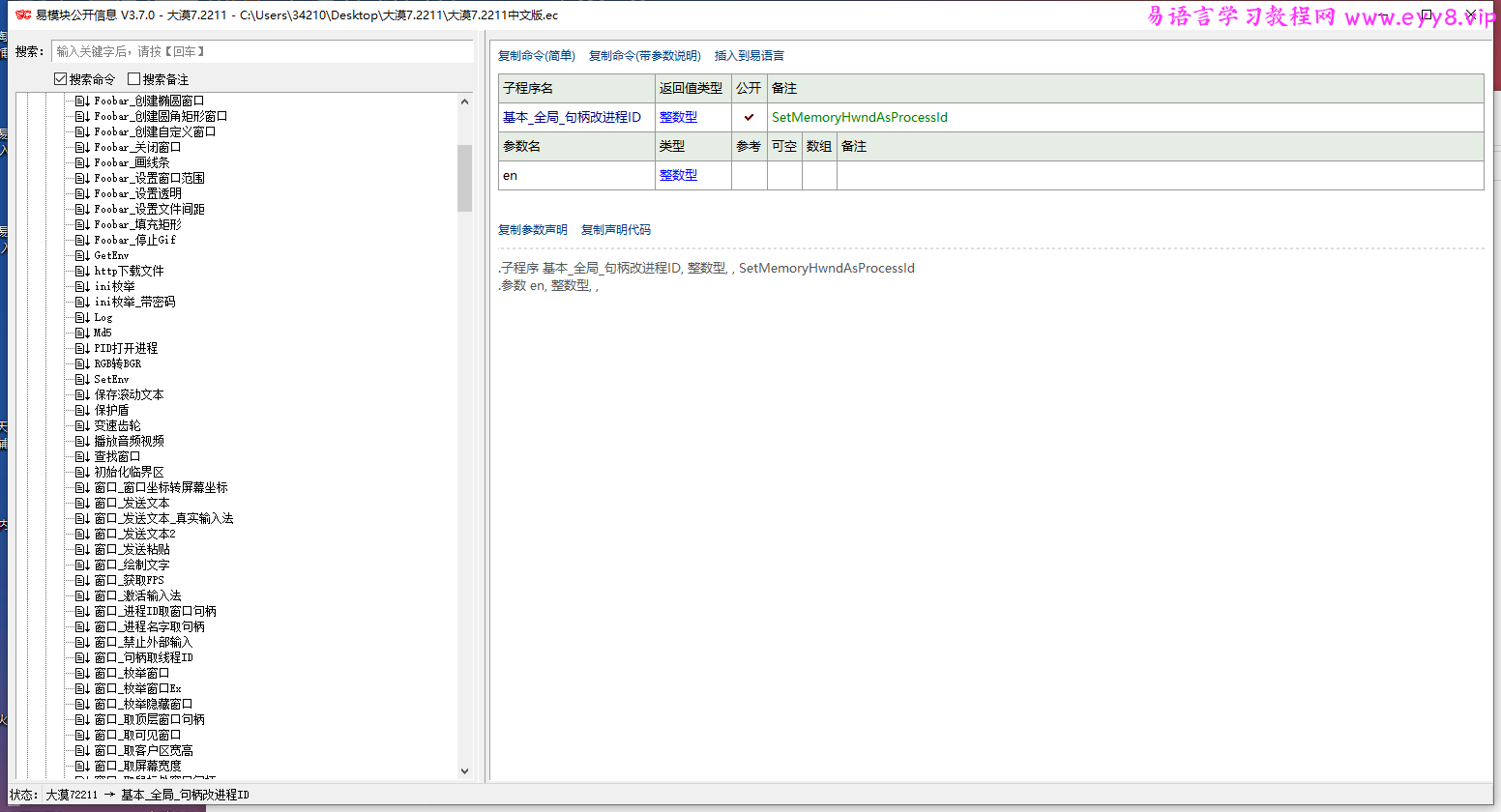Click the icon beside SetEnv
This screenshot has height=812, width=1501.
click(82, 379)
